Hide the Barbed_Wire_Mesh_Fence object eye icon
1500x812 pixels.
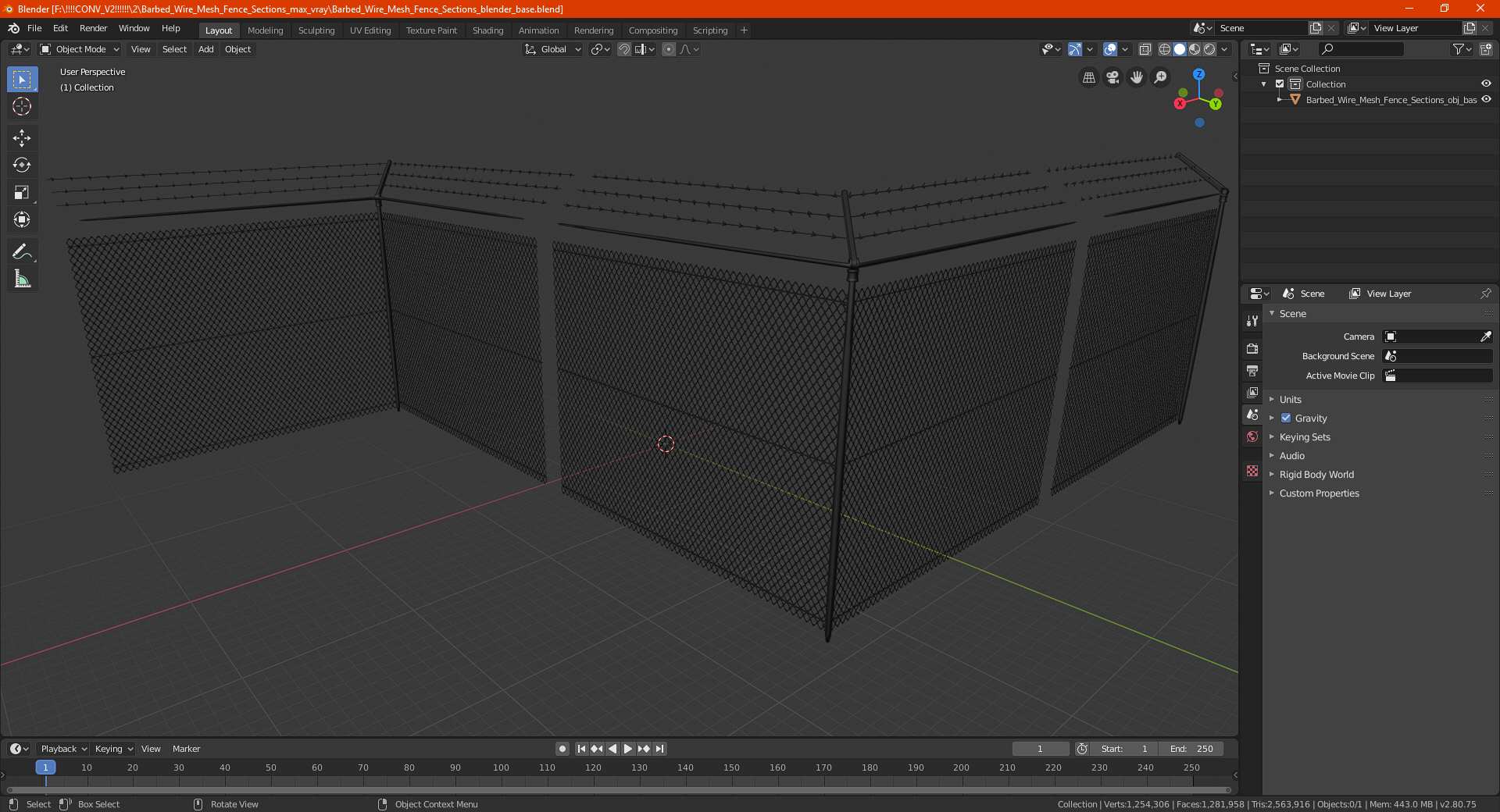(1486, 99)
